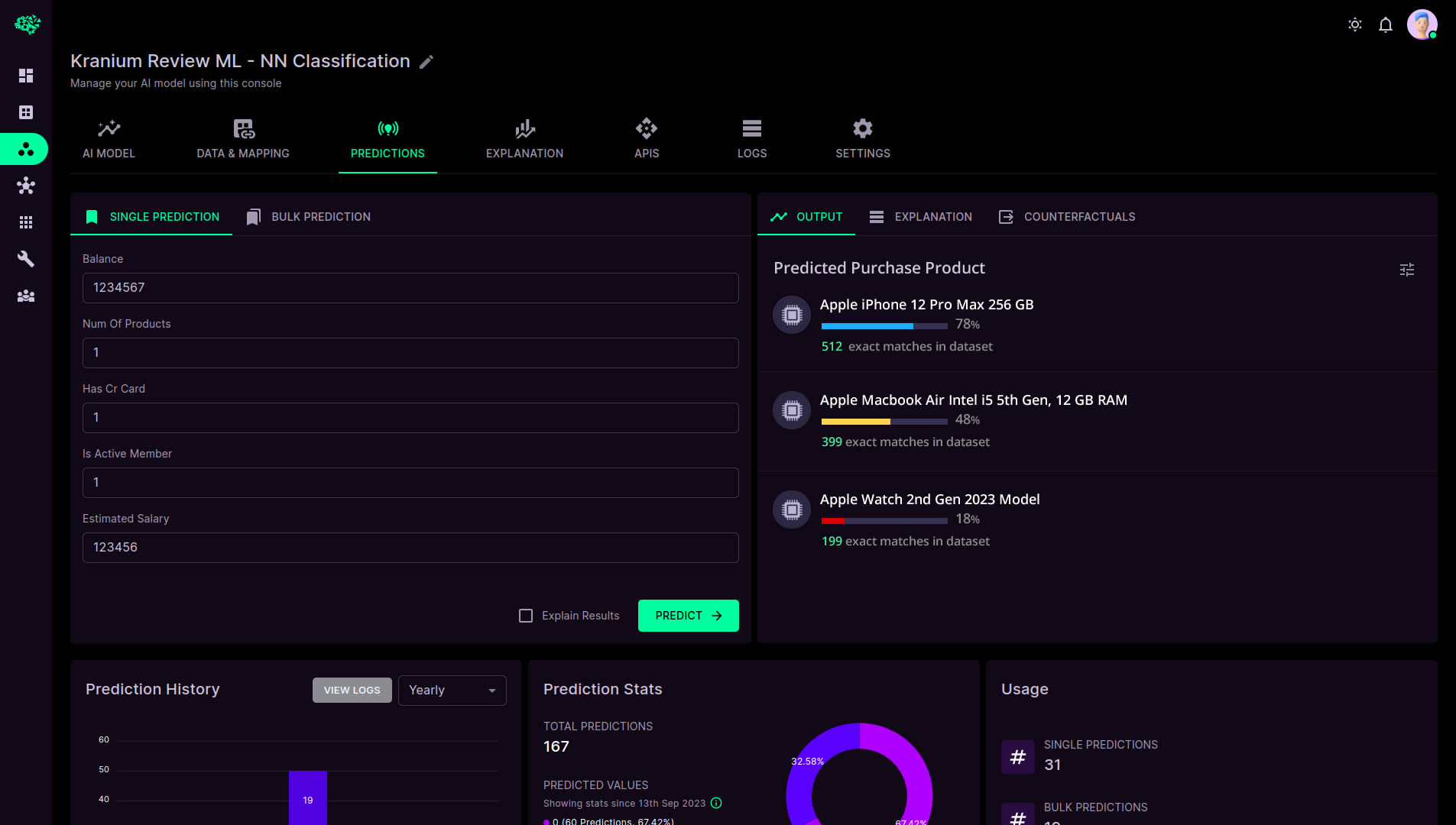Expand the Yearly period dropdown
This screenshot has height=825, width=1456.
452,691
